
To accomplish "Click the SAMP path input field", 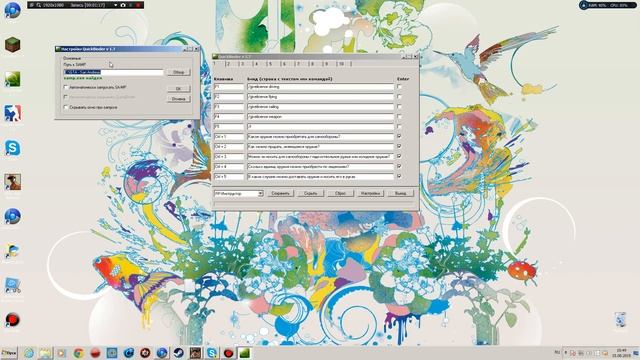I will coord(113,72).
